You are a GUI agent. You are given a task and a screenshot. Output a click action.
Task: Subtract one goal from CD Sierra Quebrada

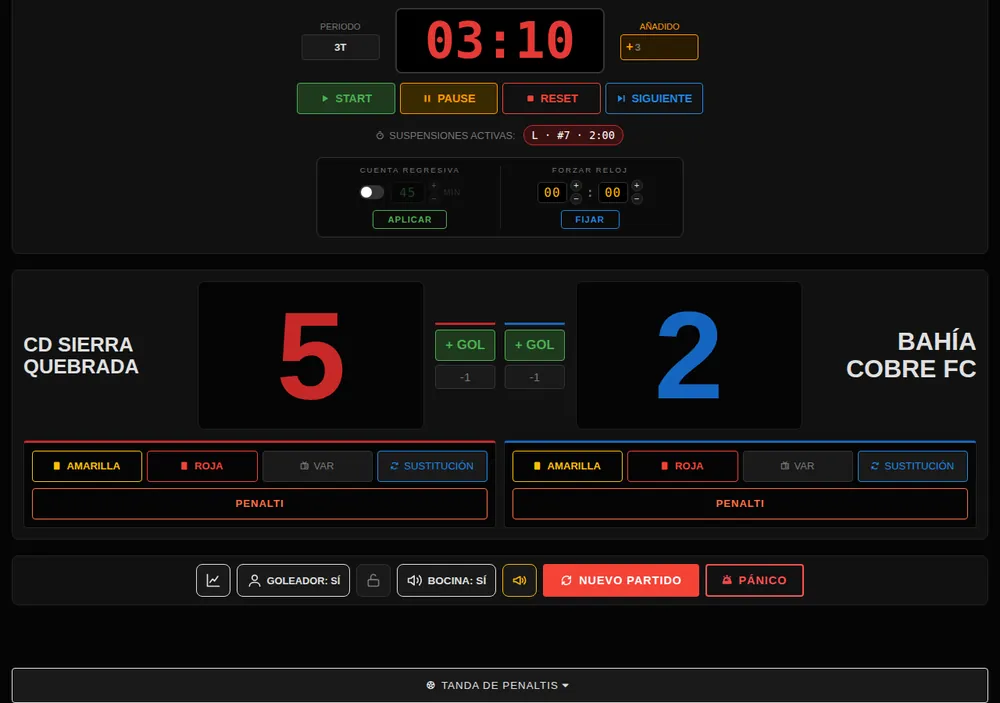(465, 377)
